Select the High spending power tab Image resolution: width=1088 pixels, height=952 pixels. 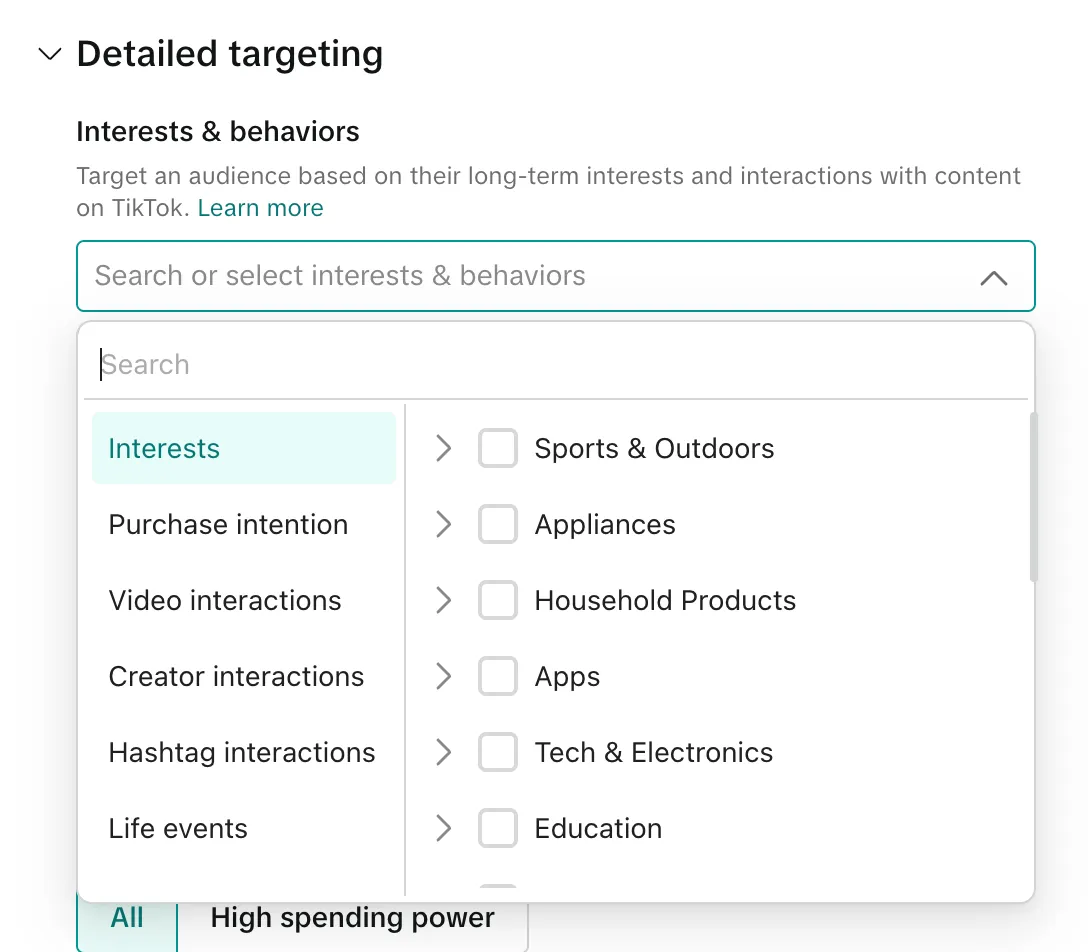click(352, 918)
